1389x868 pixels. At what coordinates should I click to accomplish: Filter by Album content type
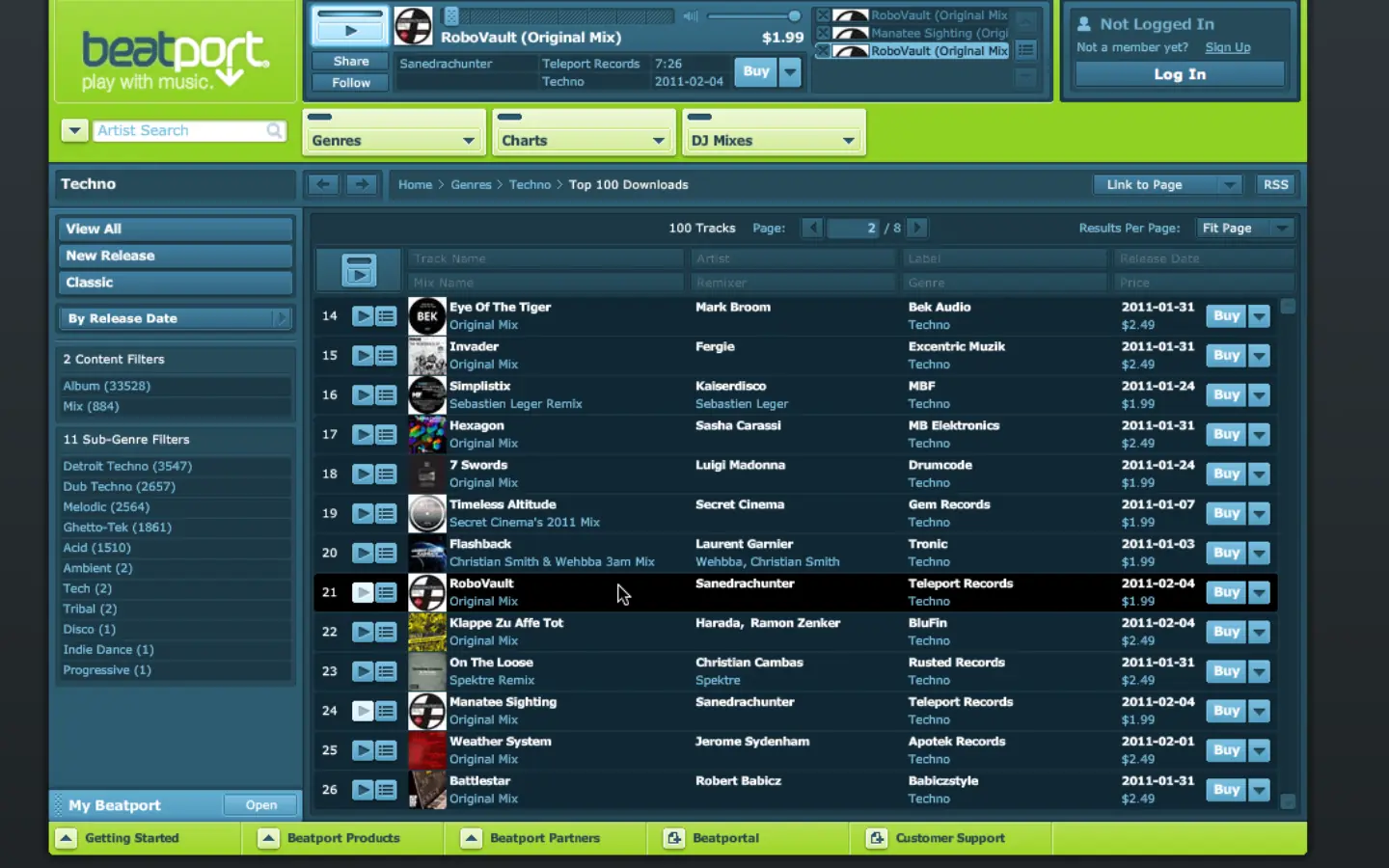tap(106, 386)
